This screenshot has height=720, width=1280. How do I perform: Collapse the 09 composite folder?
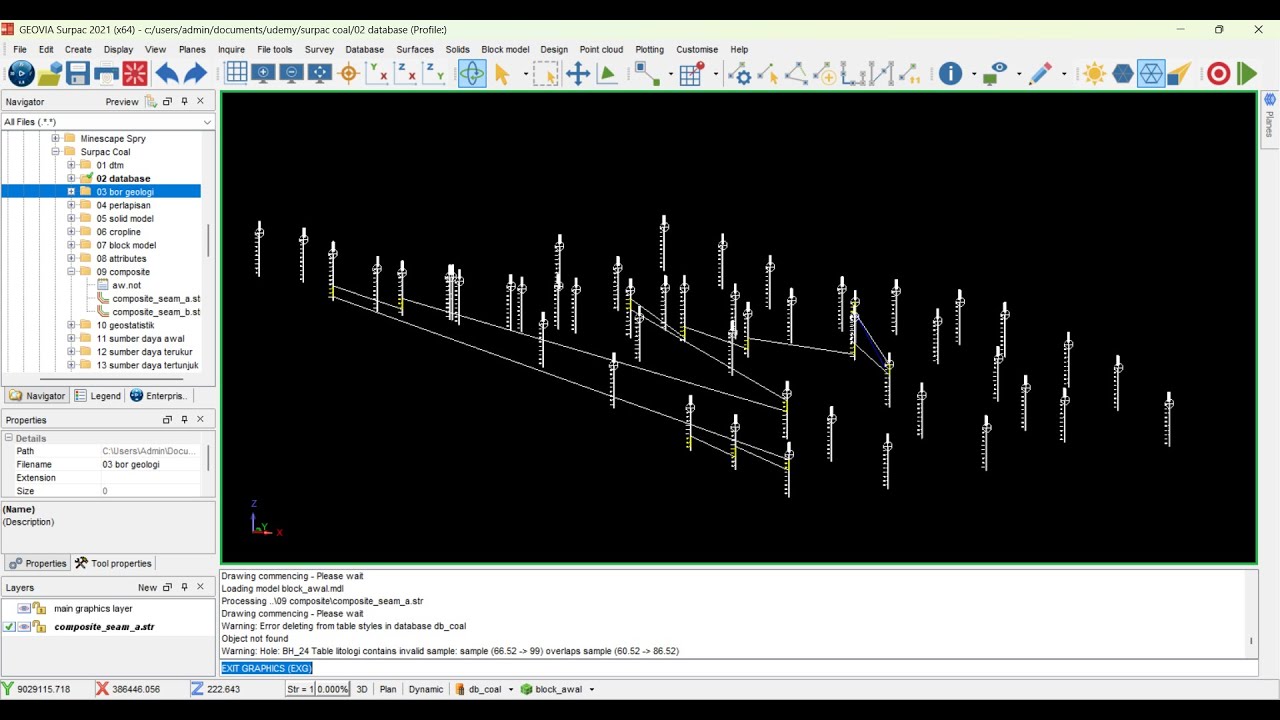point(71,272)
